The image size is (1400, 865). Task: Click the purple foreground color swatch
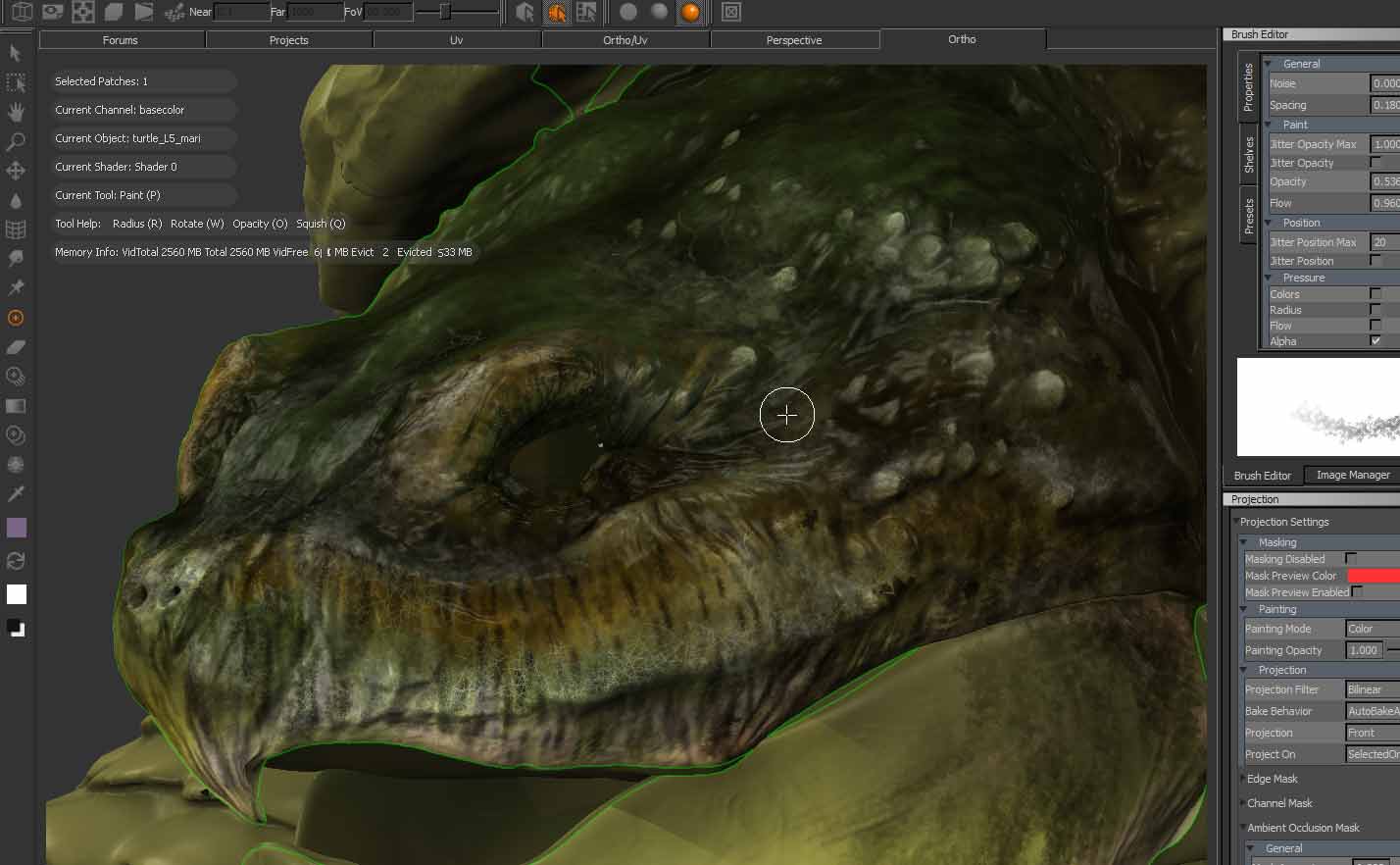[17, 528]
